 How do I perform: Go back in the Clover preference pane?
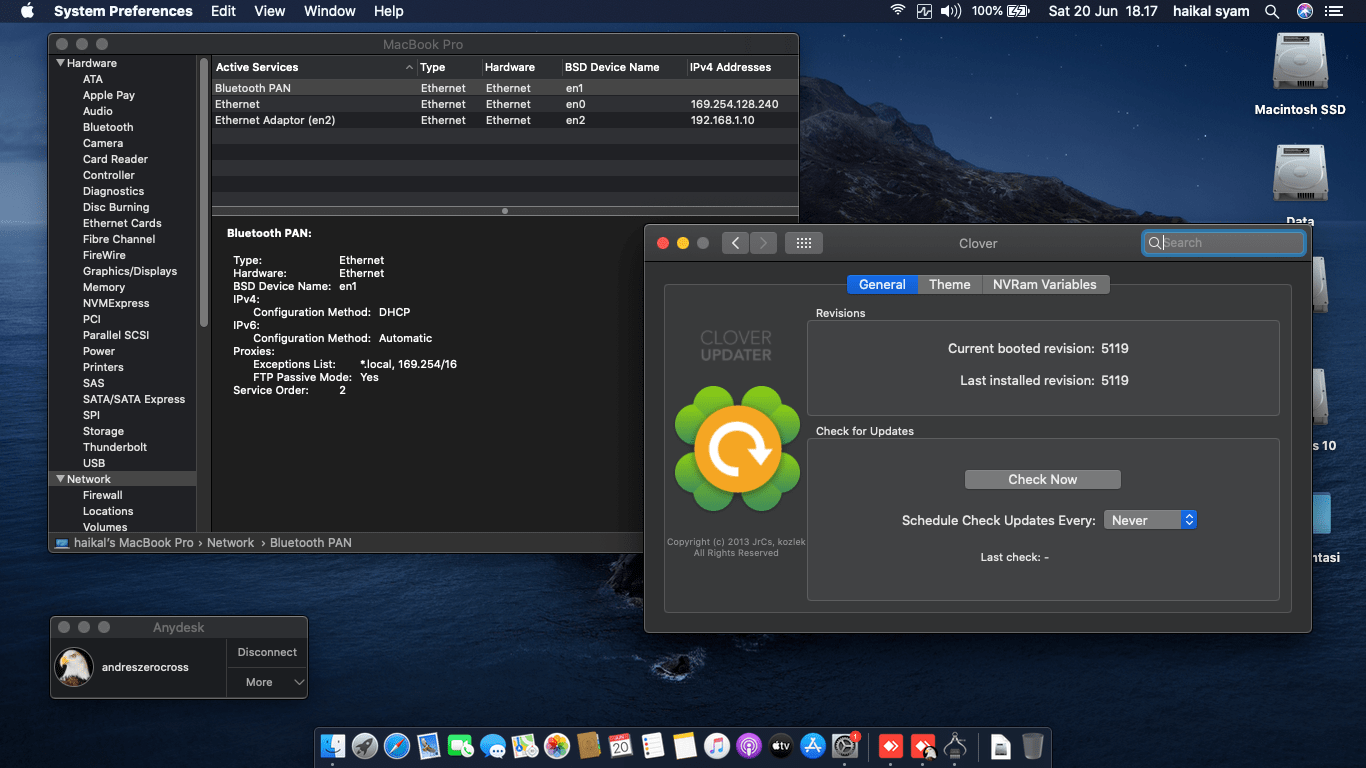click(735, 243)
